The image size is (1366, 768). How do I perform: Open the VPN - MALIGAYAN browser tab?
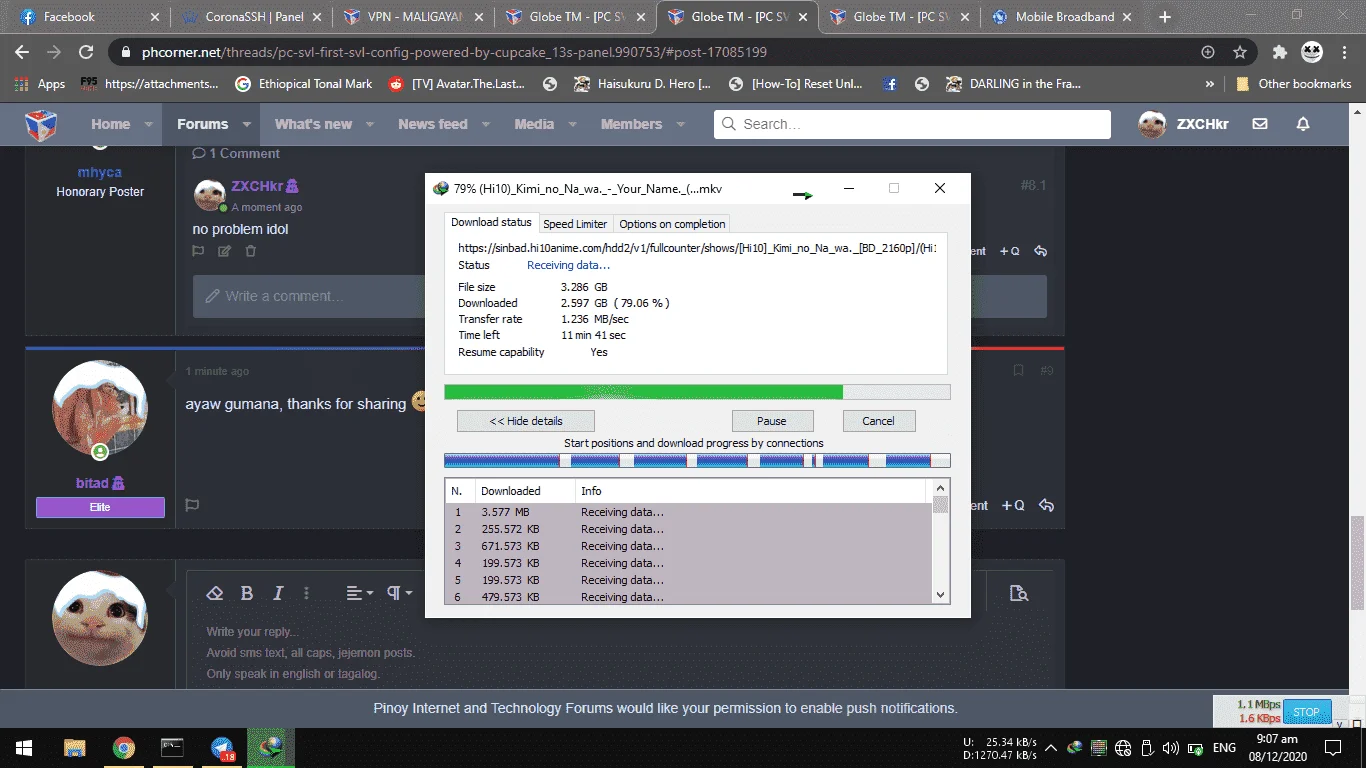[x=412, y=17]
